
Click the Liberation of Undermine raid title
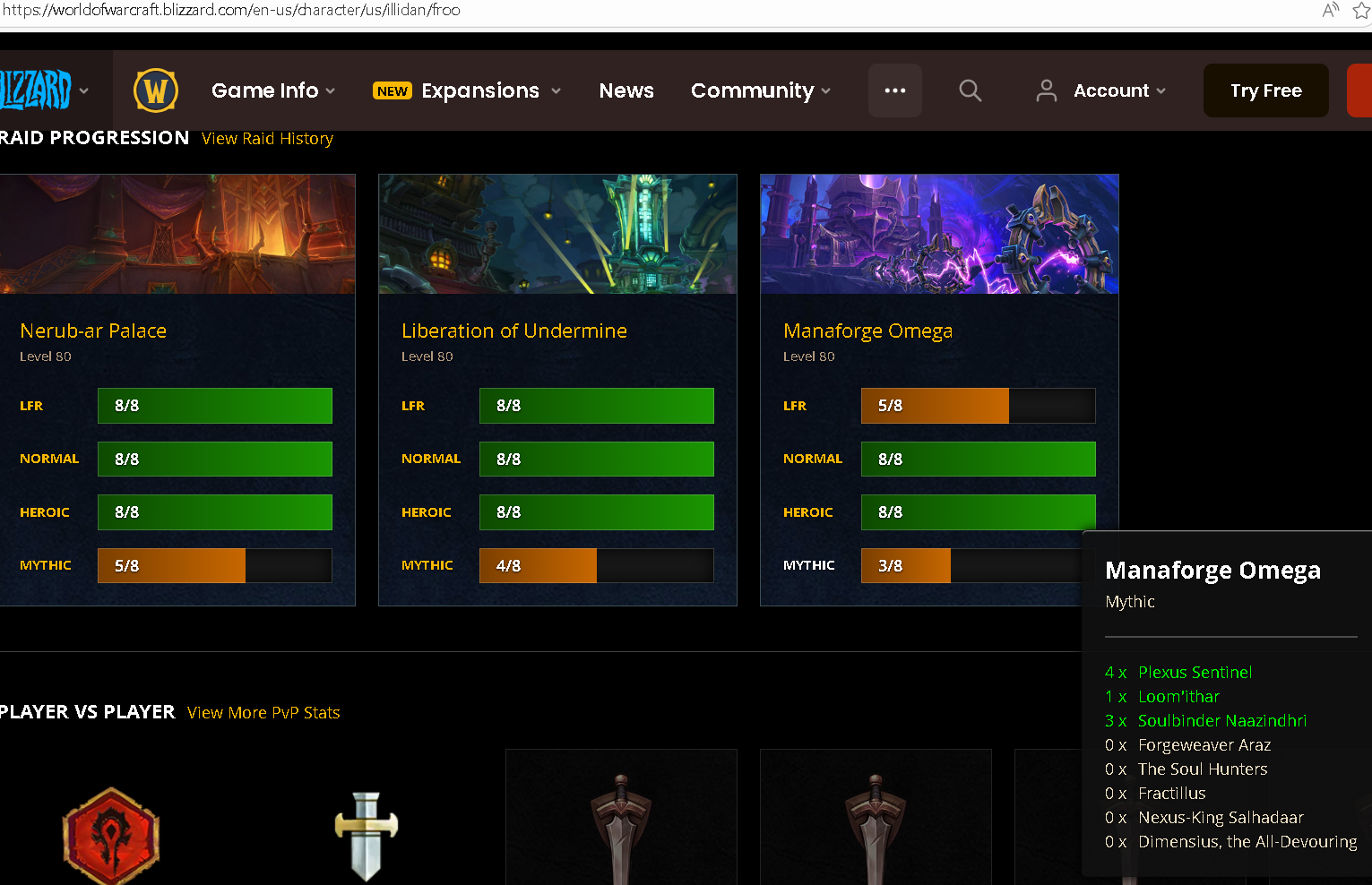coord(514,331)
